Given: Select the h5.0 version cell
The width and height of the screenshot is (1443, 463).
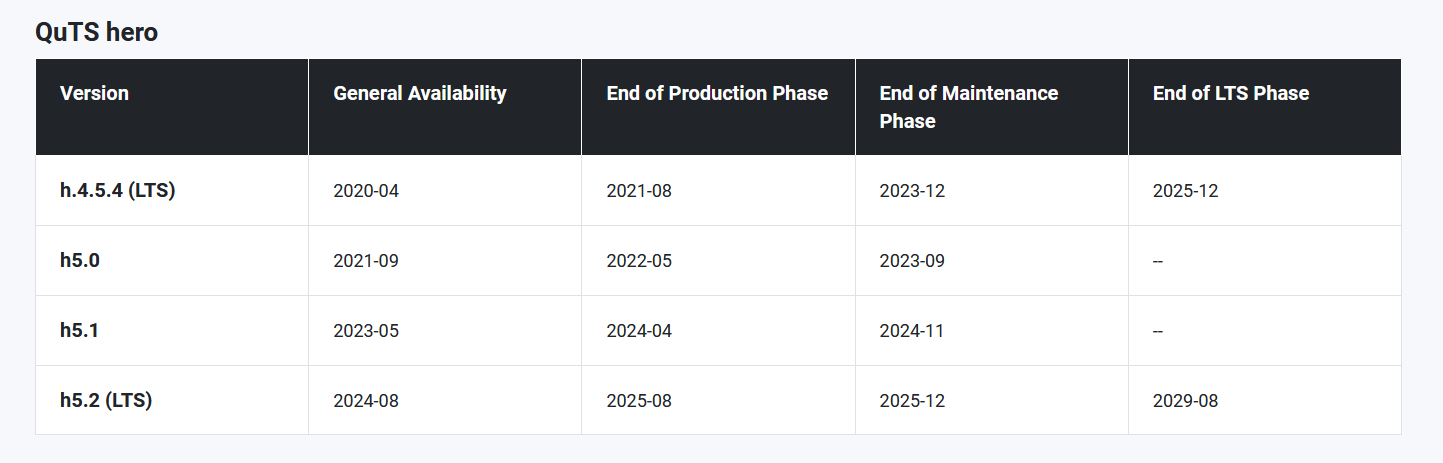Looking at the screenshot, I should coord(80,260).
